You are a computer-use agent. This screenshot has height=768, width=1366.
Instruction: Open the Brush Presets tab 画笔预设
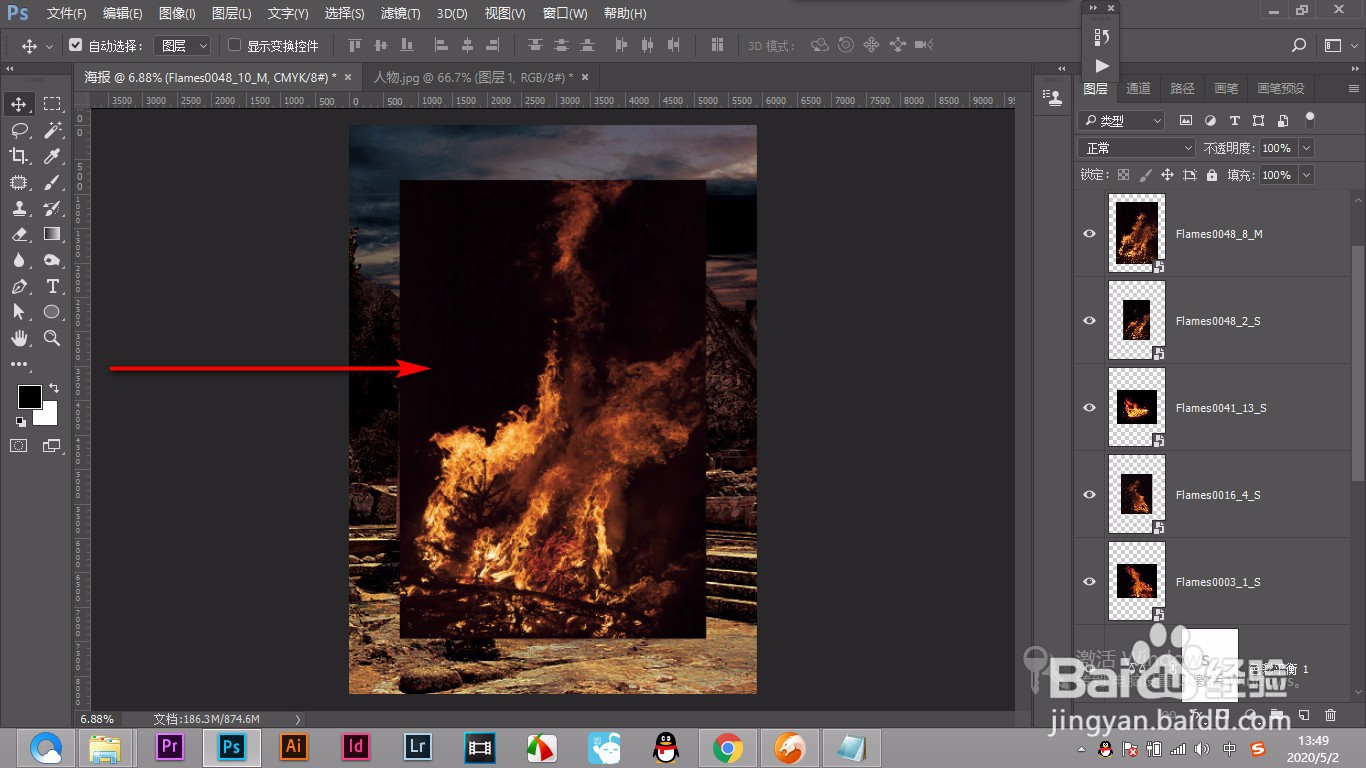pos(1281,89)
